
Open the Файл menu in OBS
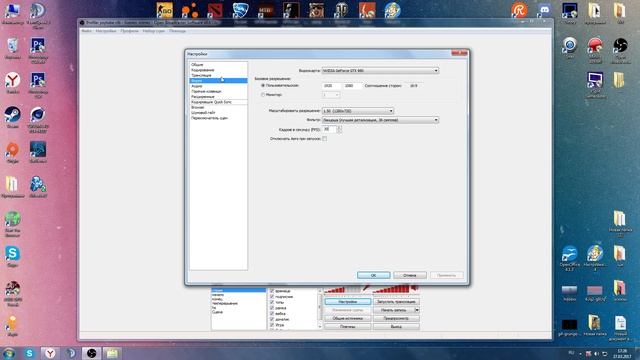pyautogui.click(x=86, y=31)
